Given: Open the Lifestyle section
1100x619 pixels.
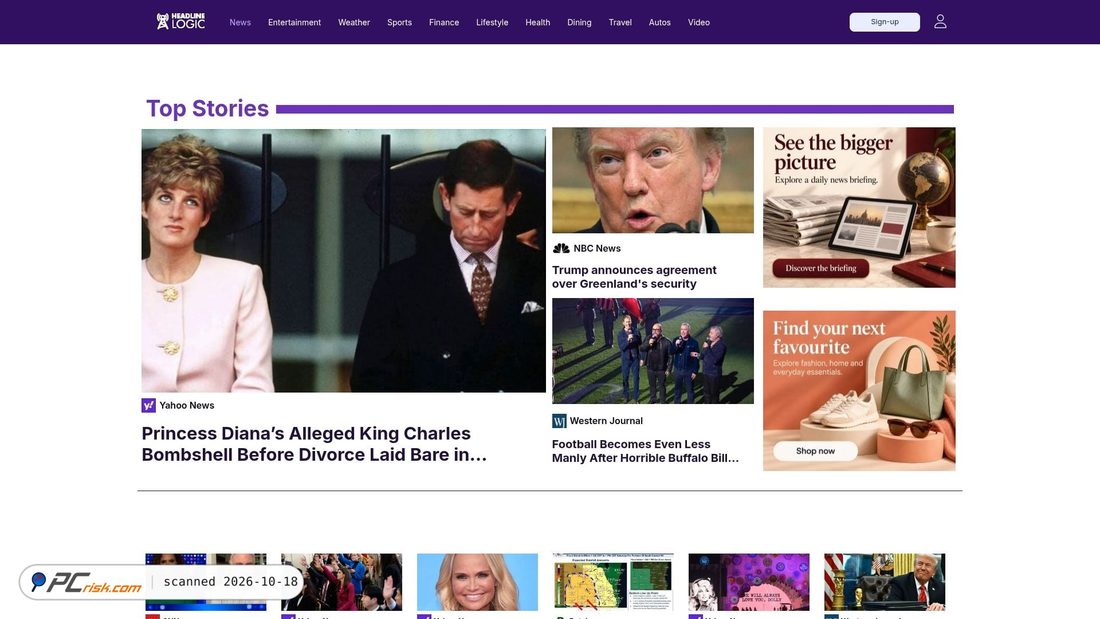Looking at the screenshot, I should (x=492, y=22).
